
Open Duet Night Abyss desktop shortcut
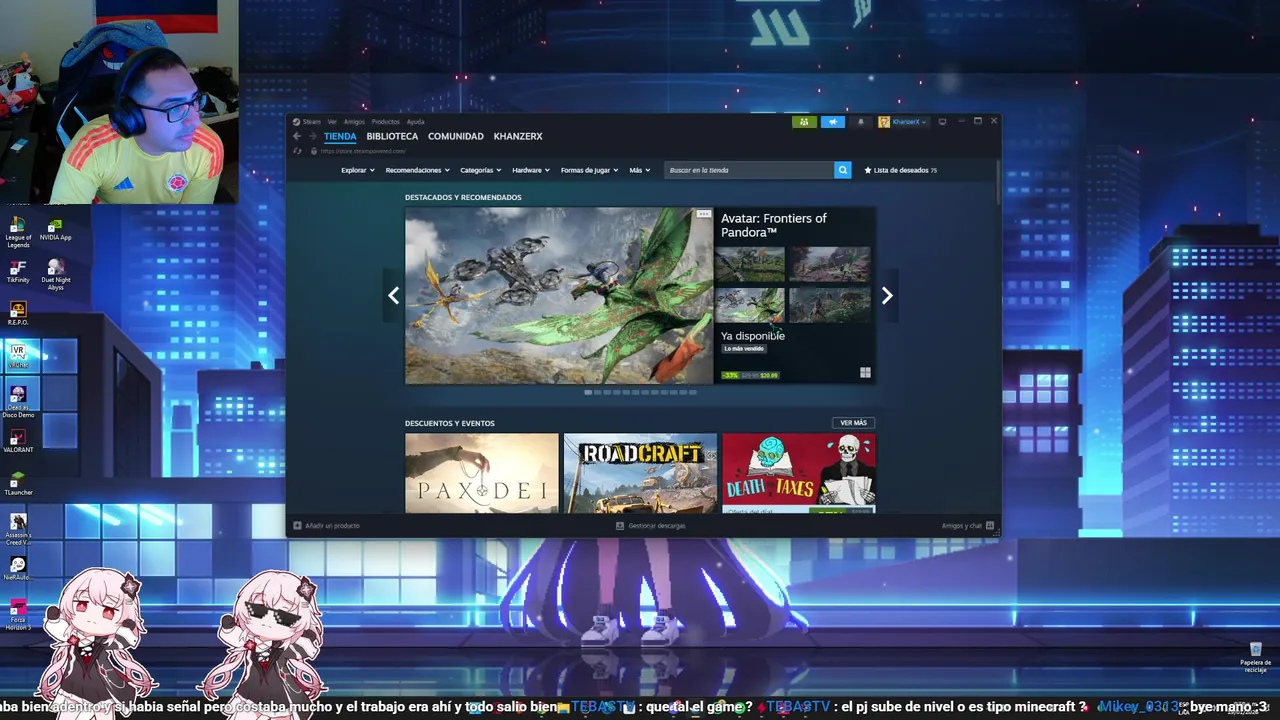[56, 274]
